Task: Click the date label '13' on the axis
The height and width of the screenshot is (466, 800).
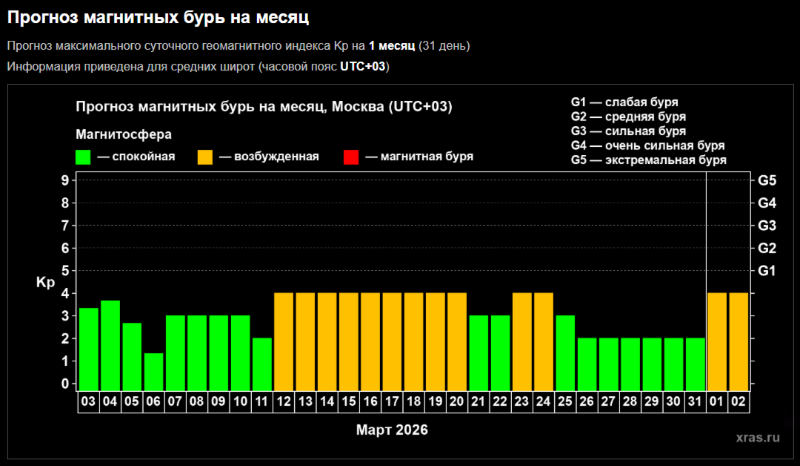Action: tap(305, 402)
